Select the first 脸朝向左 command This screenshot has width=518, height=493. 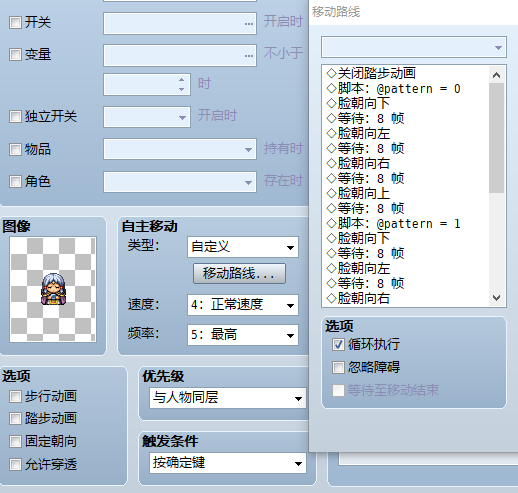pos(358,133)
